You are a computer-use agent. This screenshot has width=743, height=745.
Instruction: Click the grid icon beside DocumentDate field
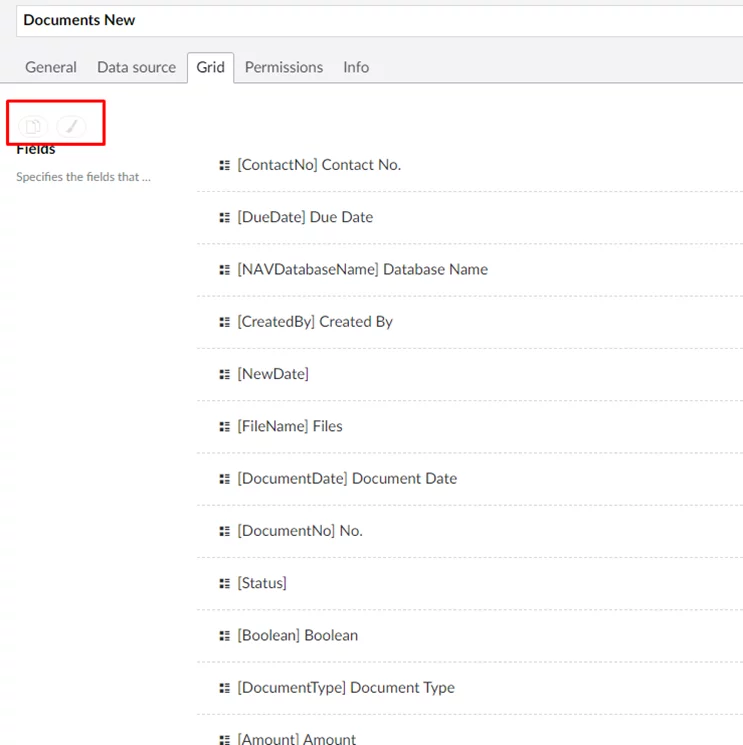[x=225, y=479]
